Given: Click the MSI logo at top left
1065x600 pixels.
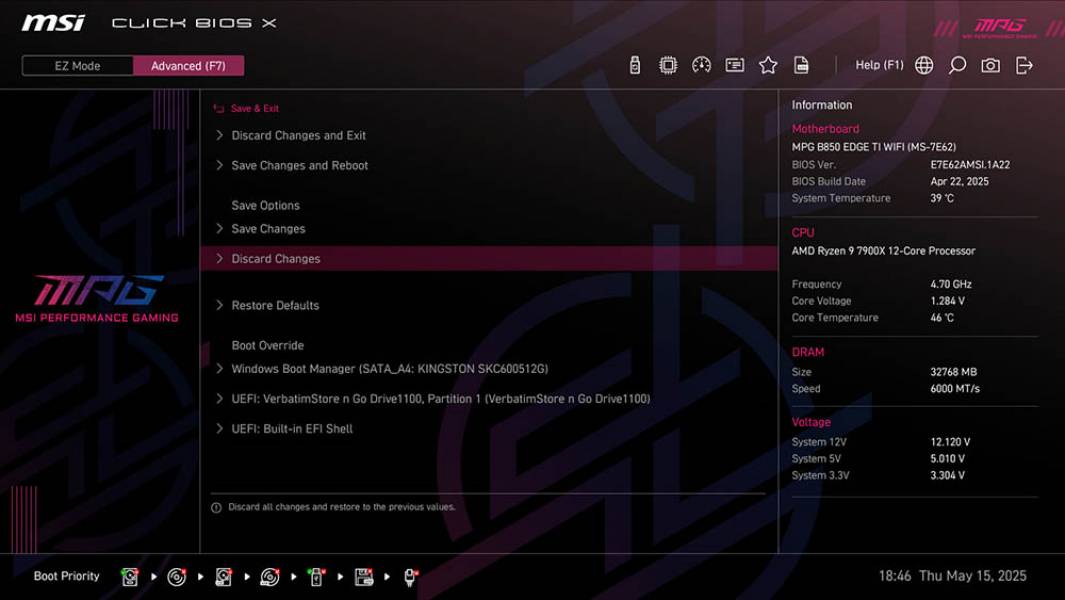Looking at the screenshot, I should click(54, 23).
